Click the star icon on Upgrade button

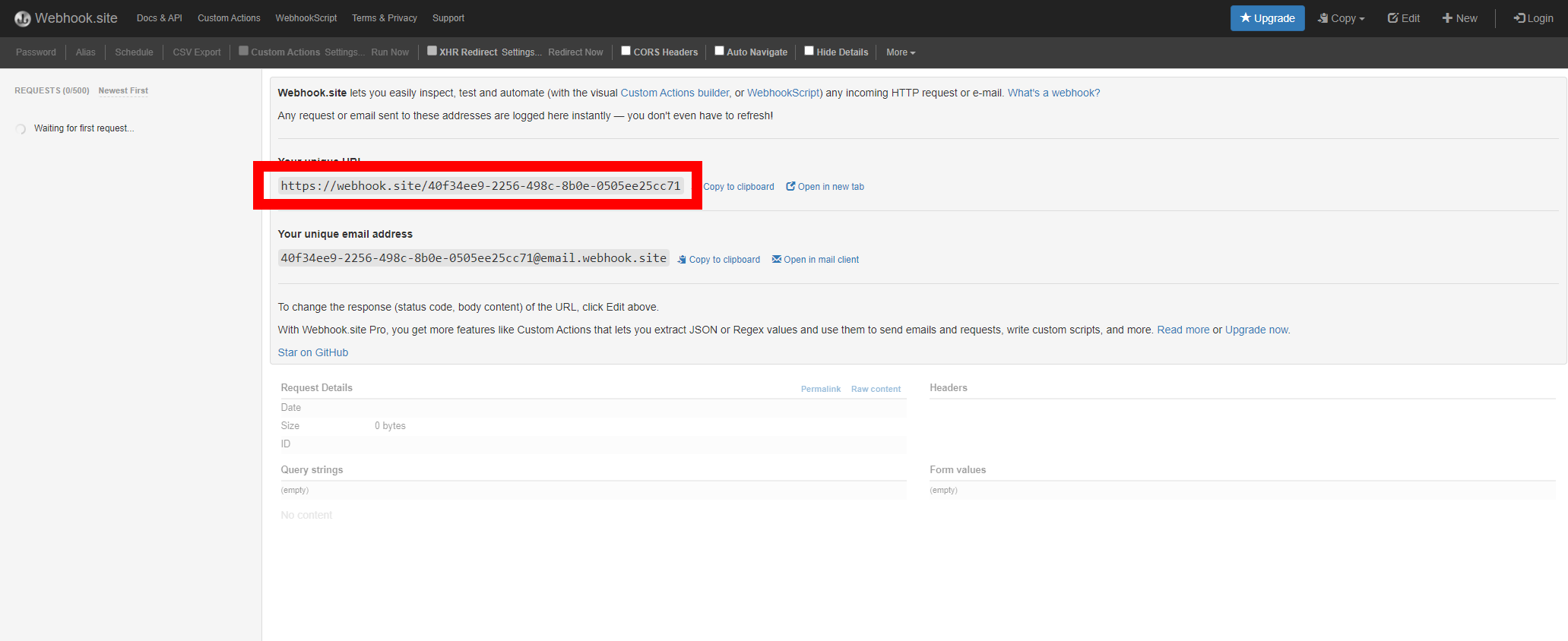tap(1245, 17)
